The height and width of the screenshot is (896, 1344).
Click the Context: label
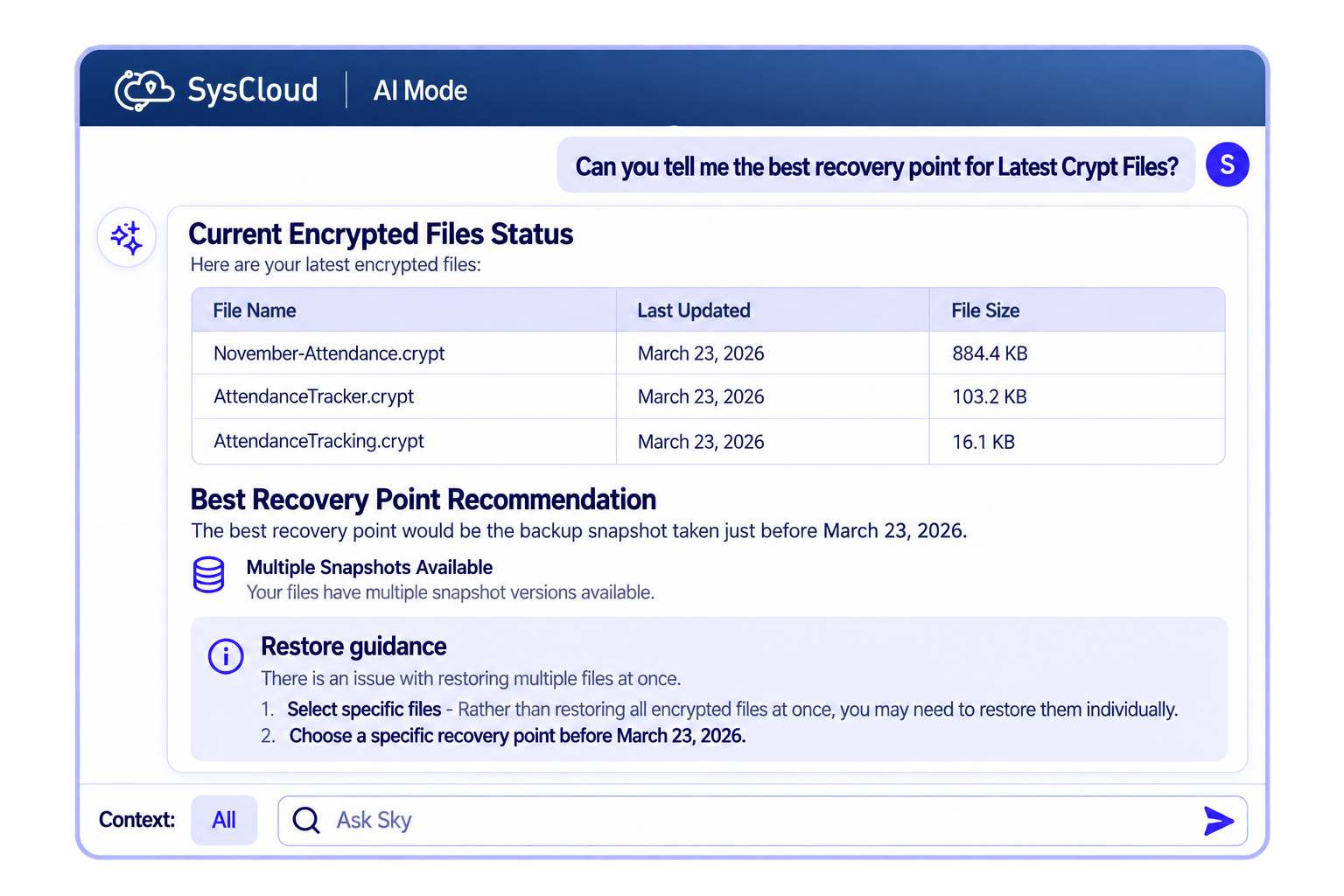tap(136, 820)
